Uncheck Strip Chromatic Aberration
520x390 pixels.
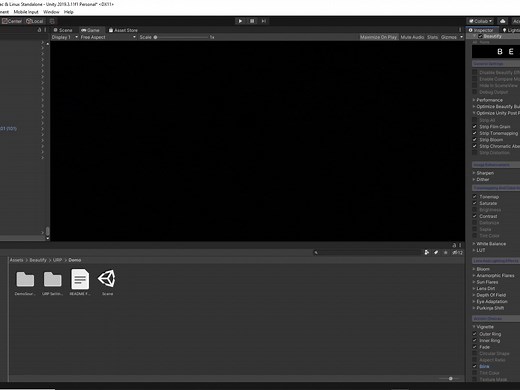coord(474,146)
